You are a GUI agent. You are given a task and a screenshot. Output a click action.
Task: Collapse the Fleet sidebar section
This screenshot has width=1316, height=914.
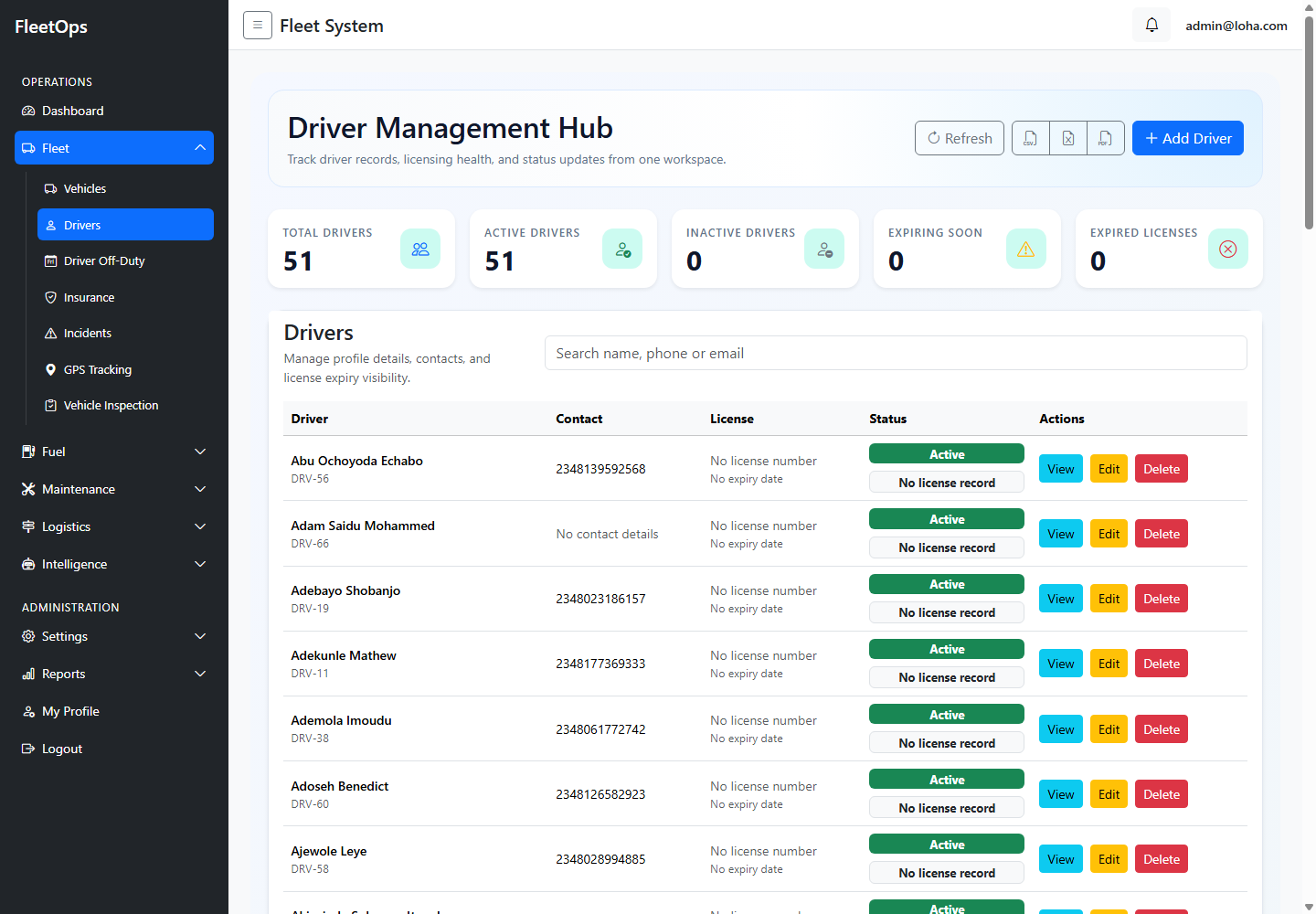pos(114,148)
